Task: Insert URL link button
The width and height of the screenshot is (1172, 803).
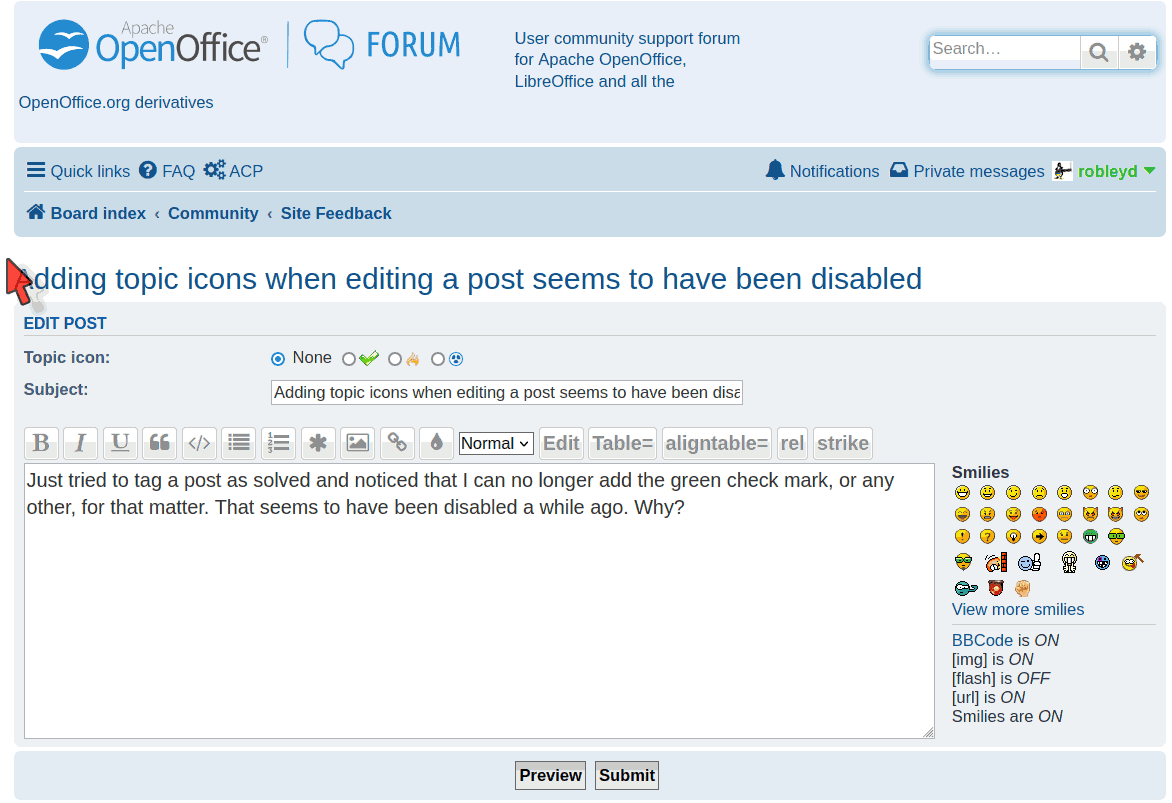Action: (397, 443)
